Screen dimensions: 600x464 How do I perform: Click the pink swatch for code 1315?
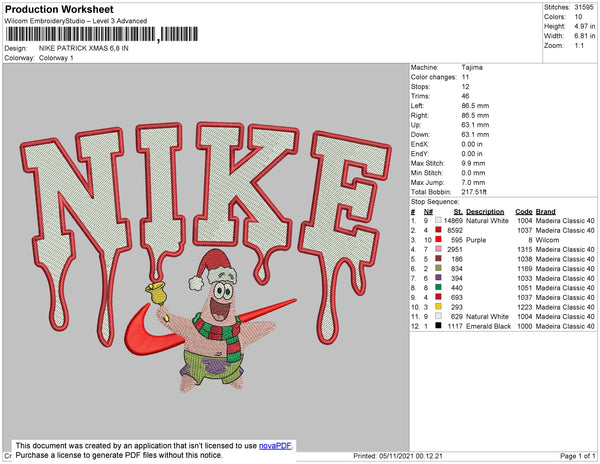coord(438,249)
